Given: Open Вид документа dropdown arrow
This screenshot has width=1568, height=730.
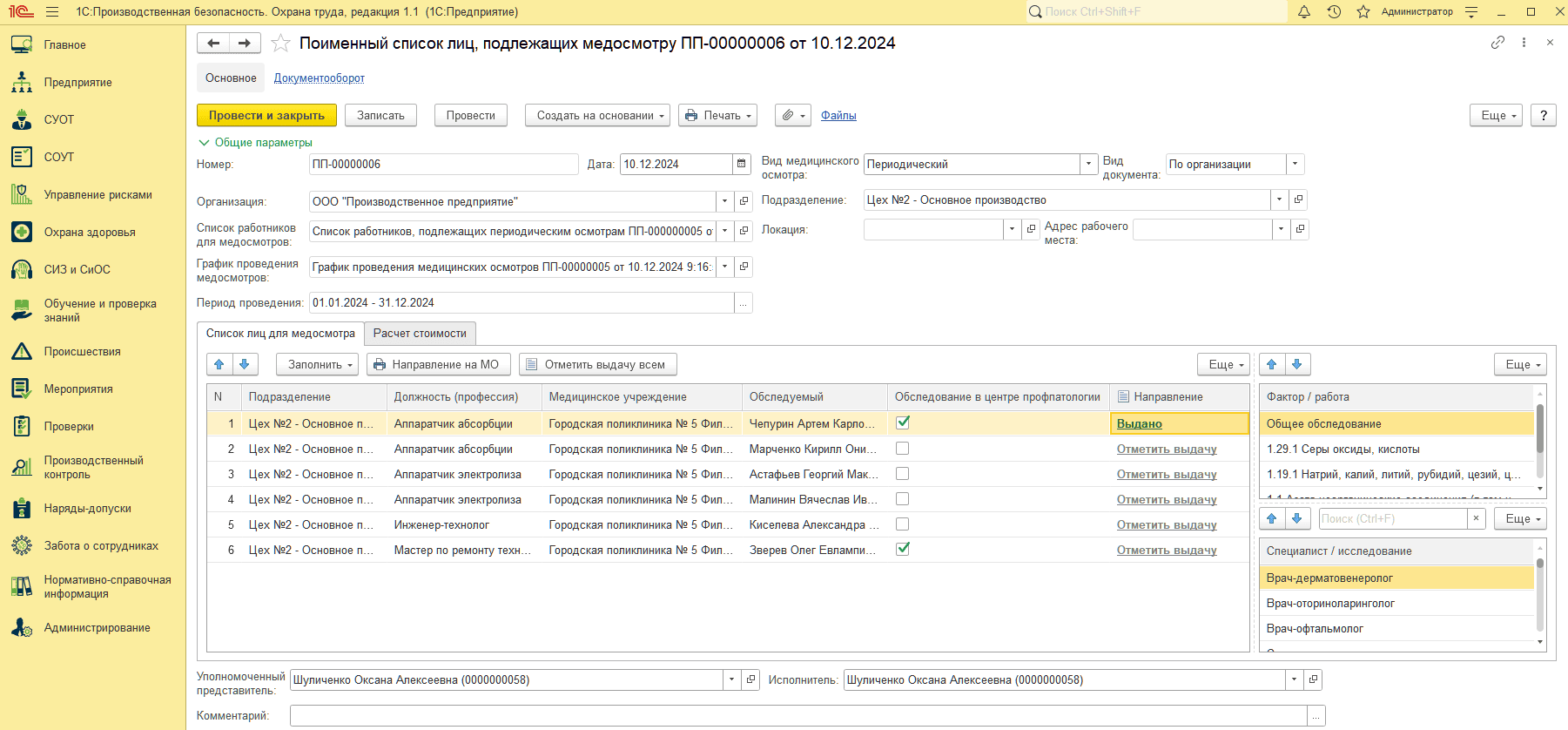Looking at the screenshot, I should pyautogui.click(x=1295, y=164).
